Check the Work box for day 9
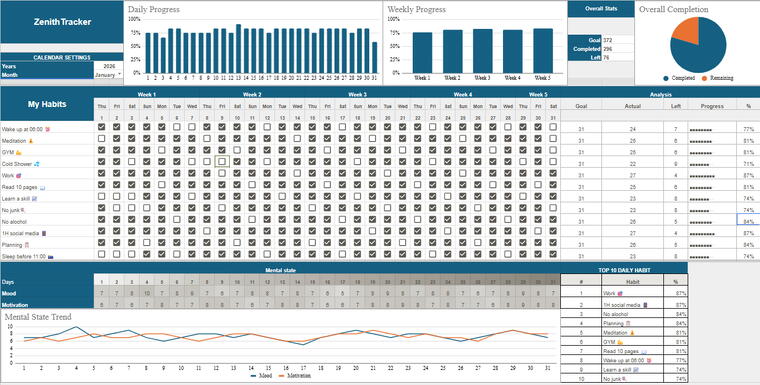The height and width of the screenshot is (385, 760). pyautogui.click(x=222, y=173)
